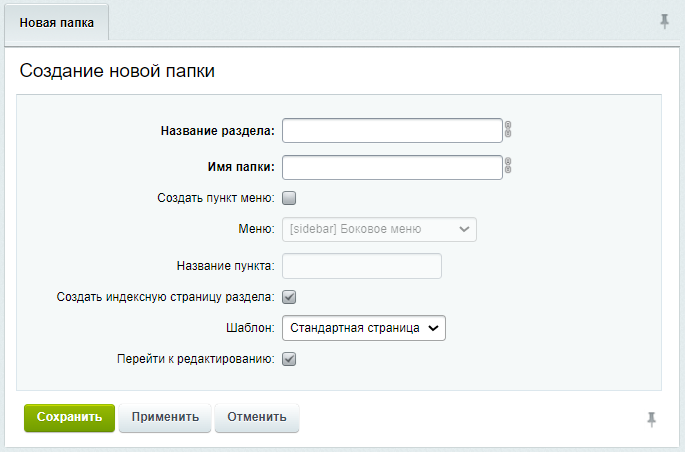Click the Создание новой папки heading
Viewport: 685px width, 452px height.
[117, 71]
